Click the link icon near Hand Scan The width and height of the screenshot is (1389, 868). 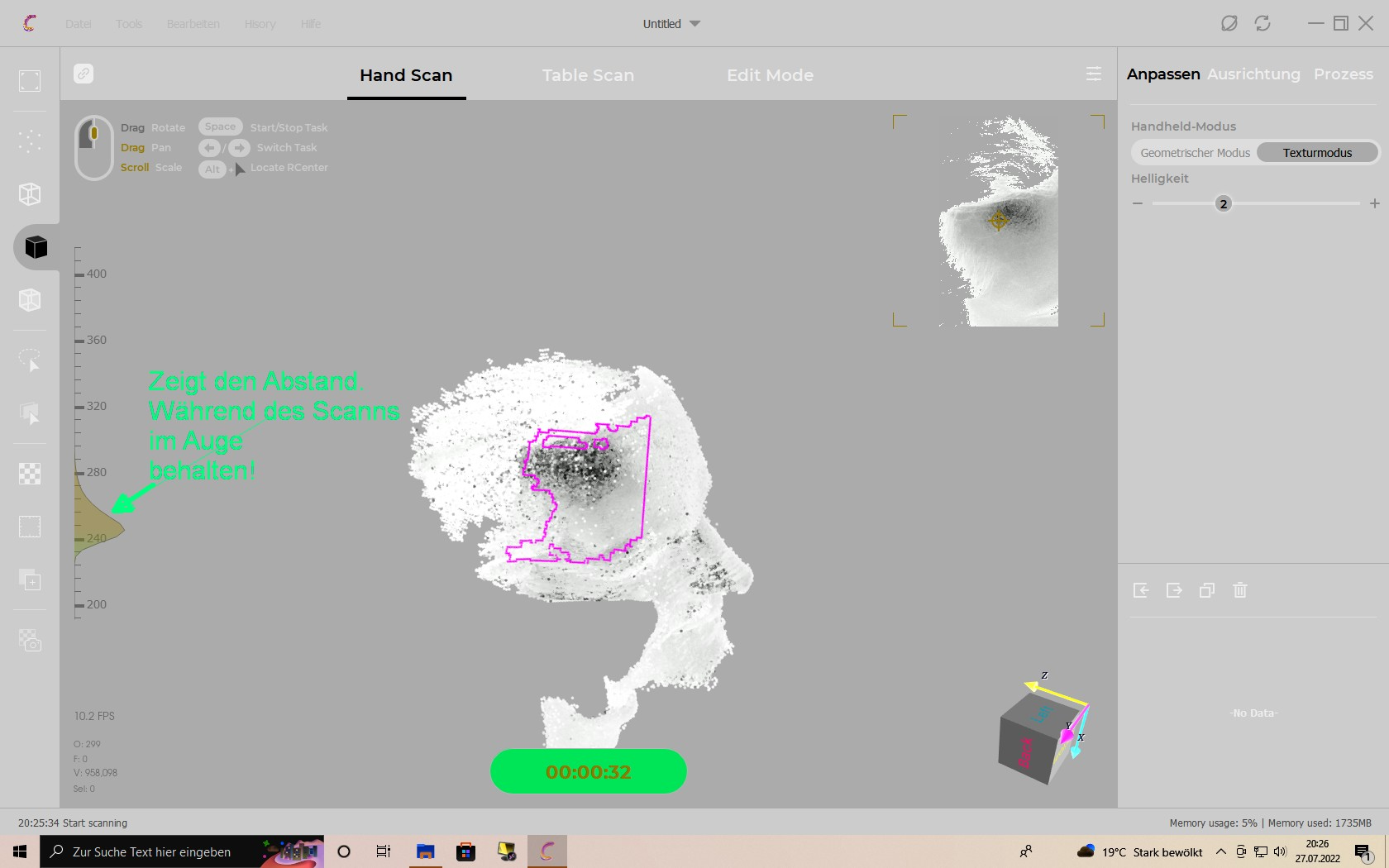(84, 74)
